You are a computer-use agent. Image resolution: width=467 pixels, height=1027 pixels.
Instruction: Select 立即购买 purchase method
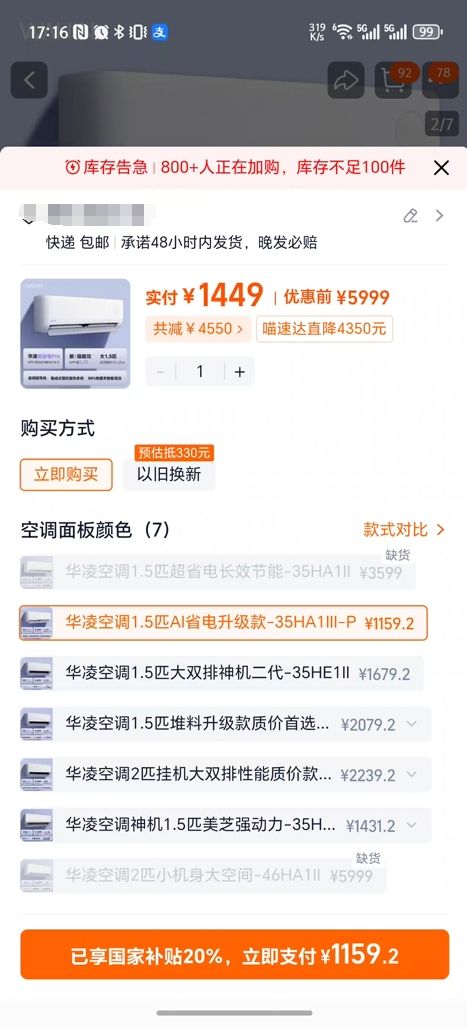tap(66, 474)
